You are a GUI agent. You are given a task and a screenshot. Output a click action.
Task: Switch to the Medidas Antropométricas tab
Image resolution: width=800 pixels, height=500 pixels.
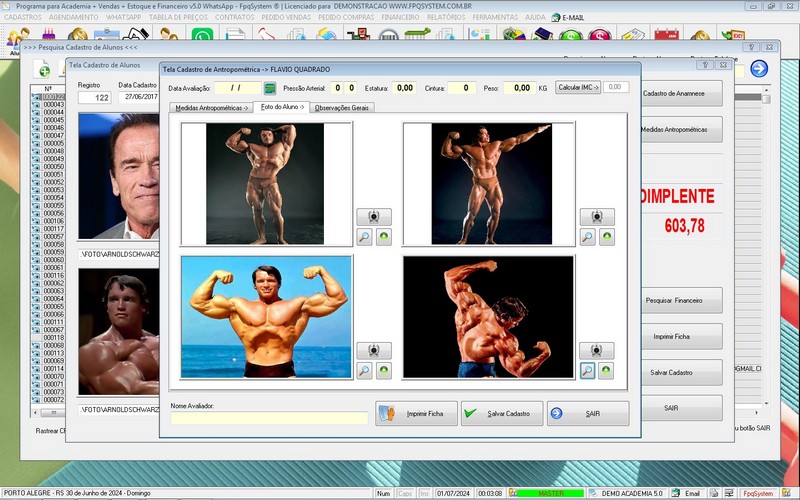tap(211, 107)
